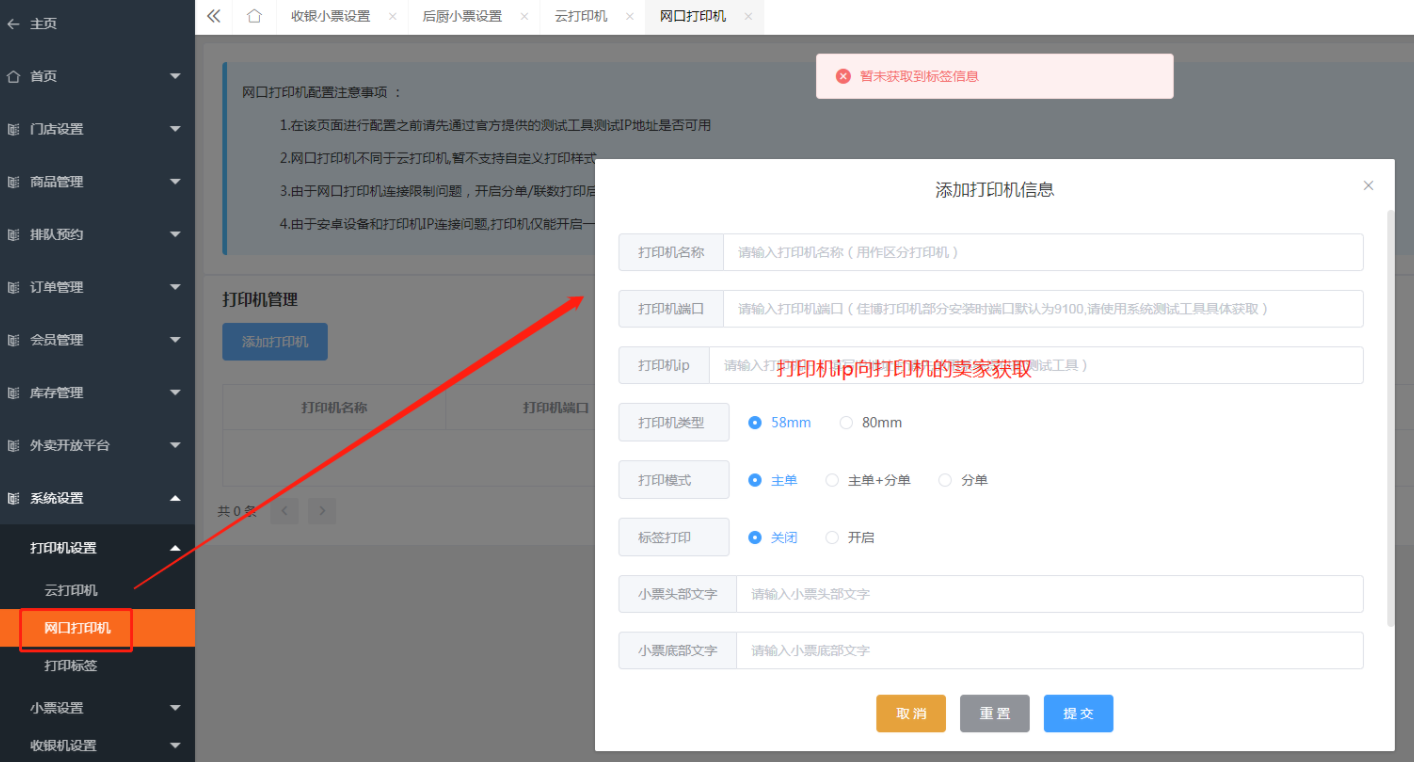Open 网口打印机 in the sidebar

pos(97,628)
